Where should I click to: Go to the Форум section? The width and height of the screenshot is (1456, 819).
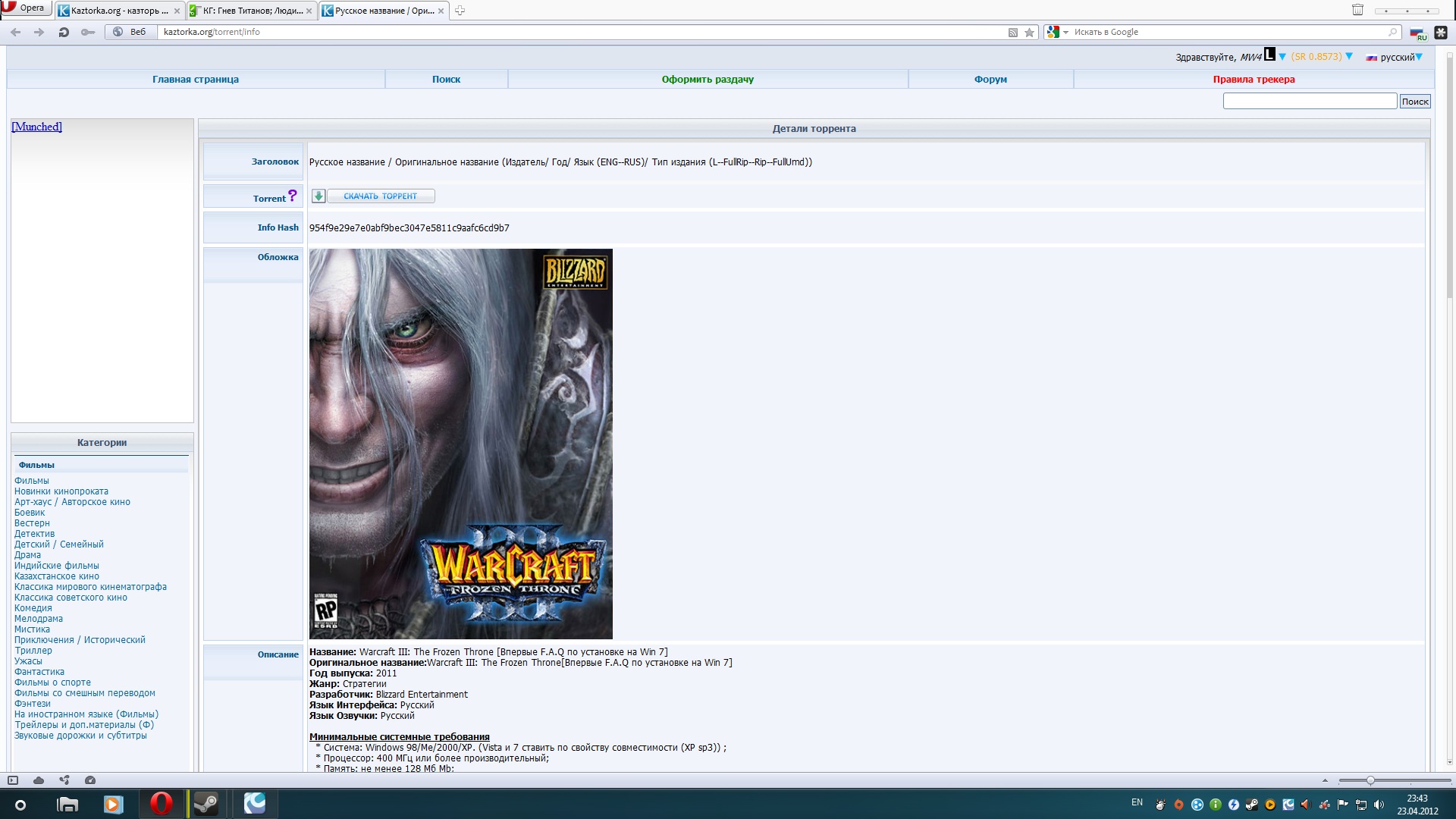click(990, 79)
